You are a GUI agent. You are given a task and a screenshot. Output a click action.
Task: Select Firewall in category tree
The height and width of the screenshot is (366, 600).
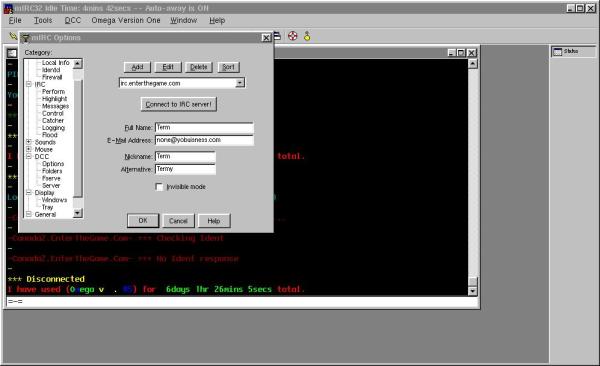tap(52, 77)
